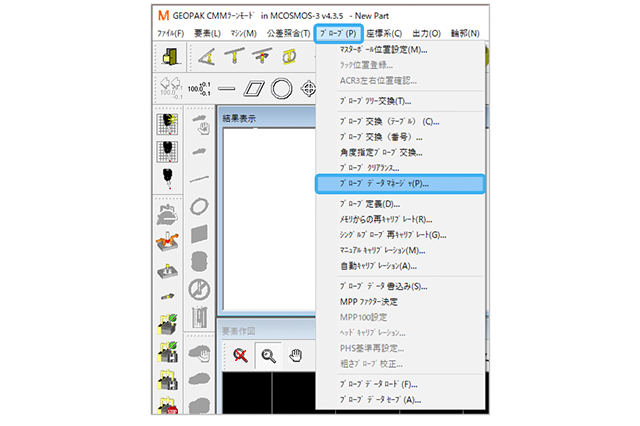Open the 公差照合(T) menu
The height and width of the screenshot is (426, 640).
287,33
